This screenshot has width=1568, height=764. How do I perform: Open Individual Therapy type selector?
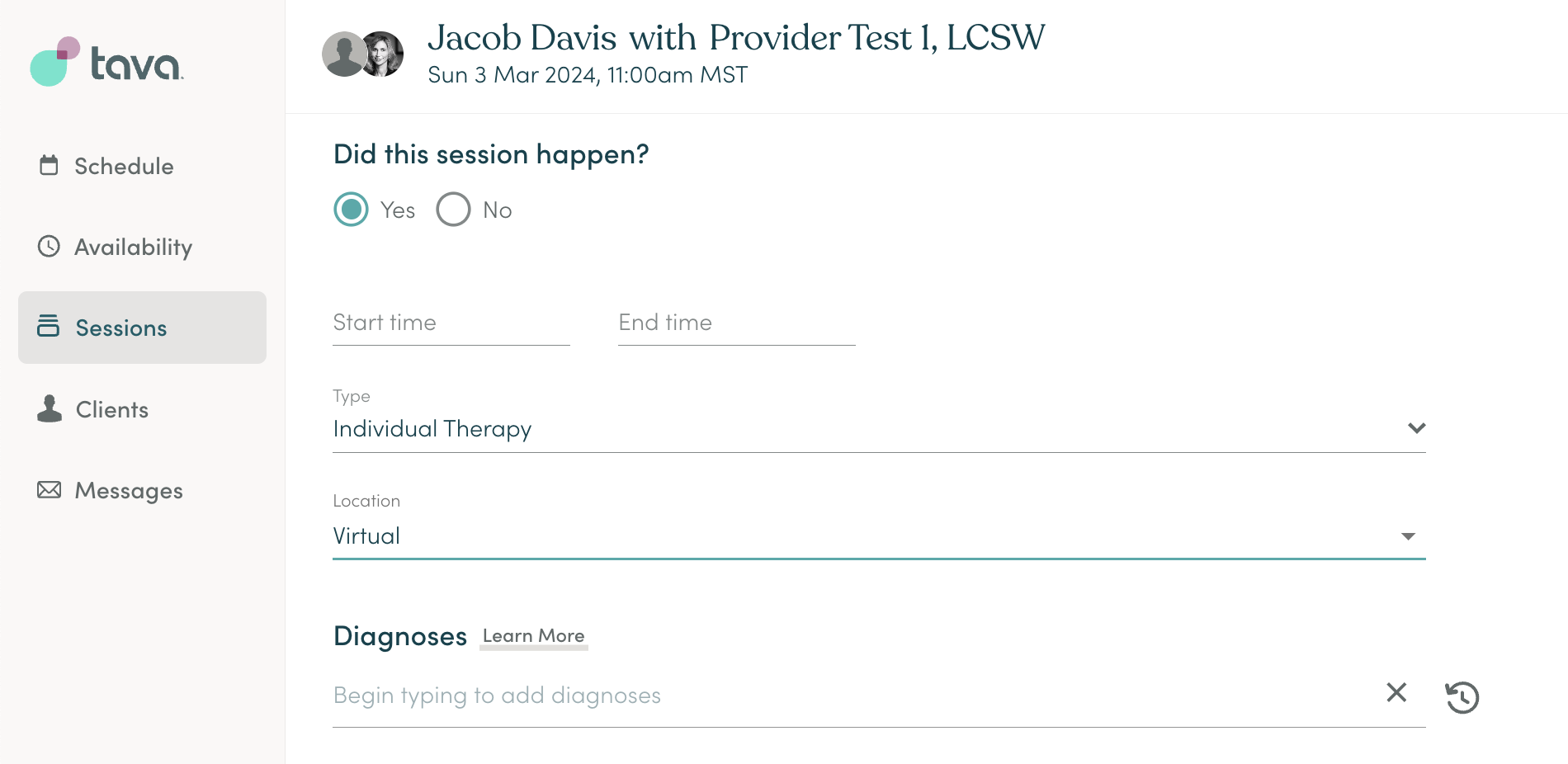(x=879, y=429)
